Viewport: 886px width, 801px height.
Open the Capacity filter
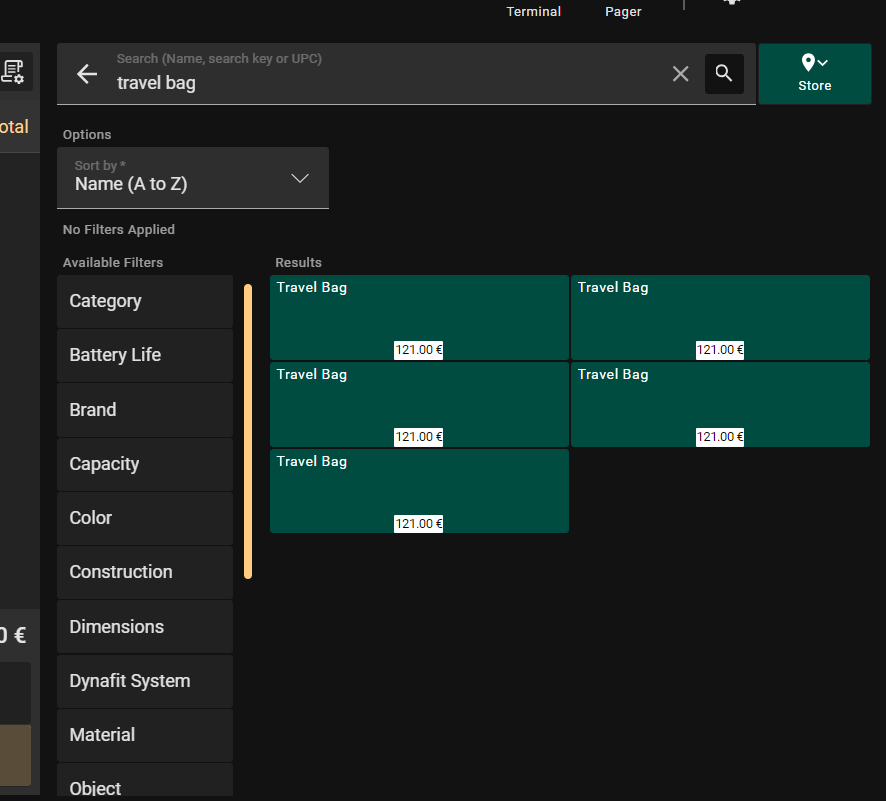(x=145, y=464)
